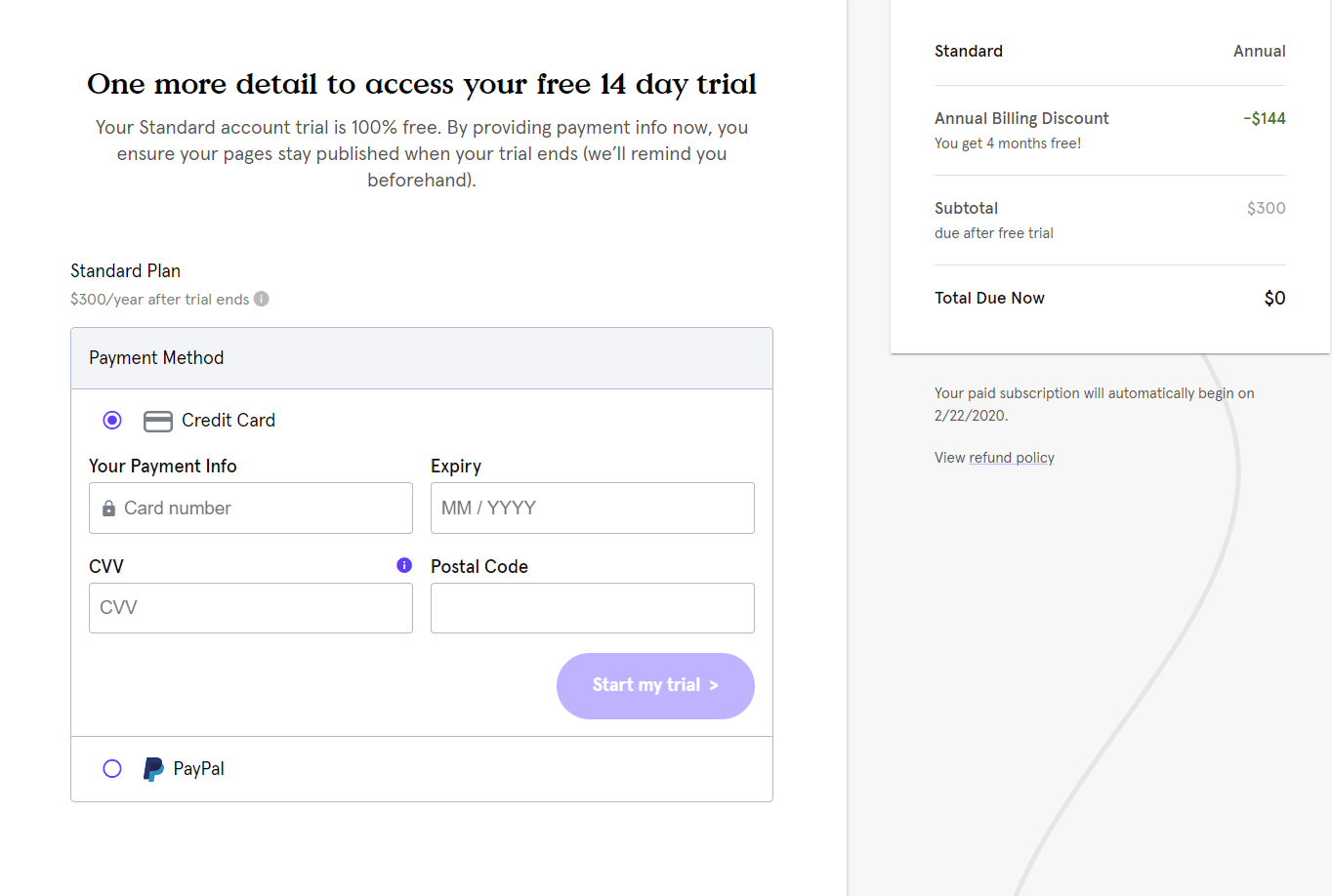Viewport: 1332px width, 896px height.
Task: Click the Annual billing label in summary
Action: 1259,52
